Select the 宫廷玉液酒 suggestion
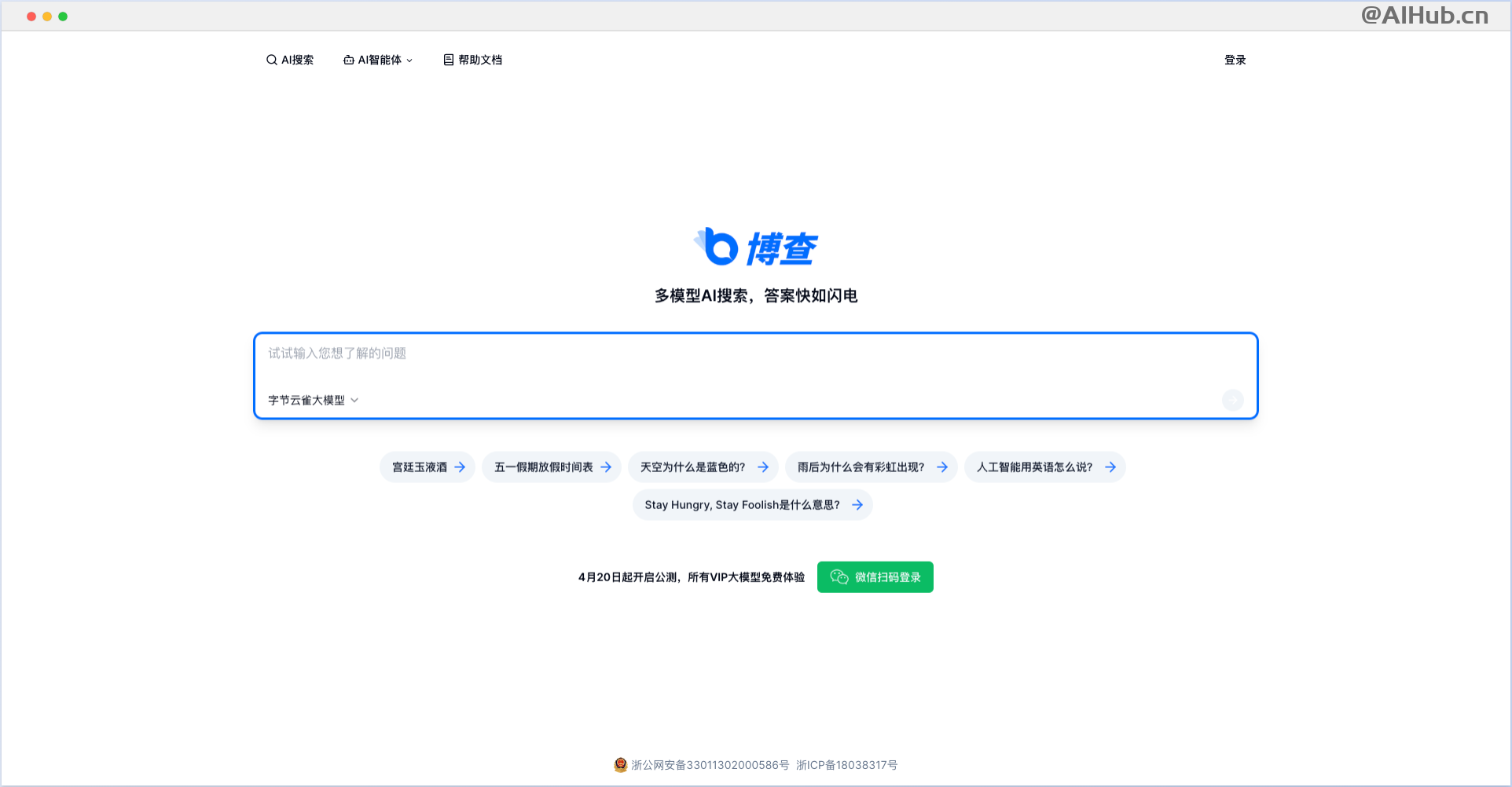Image resolution: width=1512 pixels, height=787 pixels. tap(428, 467)
